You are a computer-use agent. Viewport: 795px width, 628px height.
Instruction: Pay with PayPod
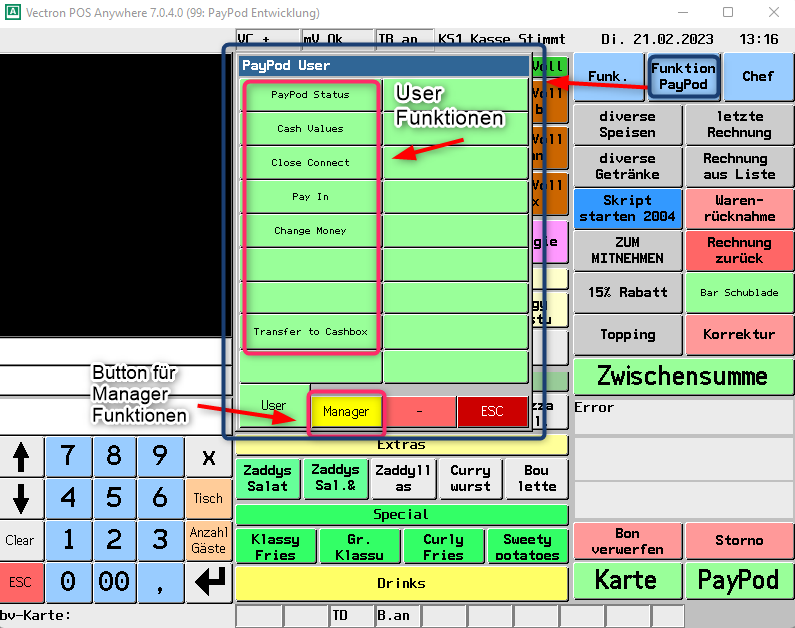739,580
